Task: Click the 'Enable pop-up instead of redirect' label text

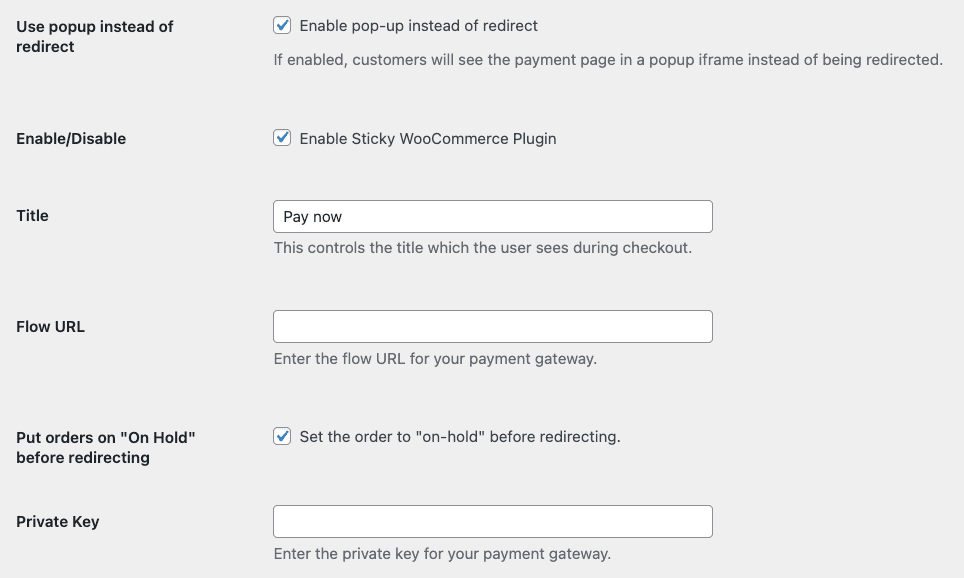Action: 418,26
